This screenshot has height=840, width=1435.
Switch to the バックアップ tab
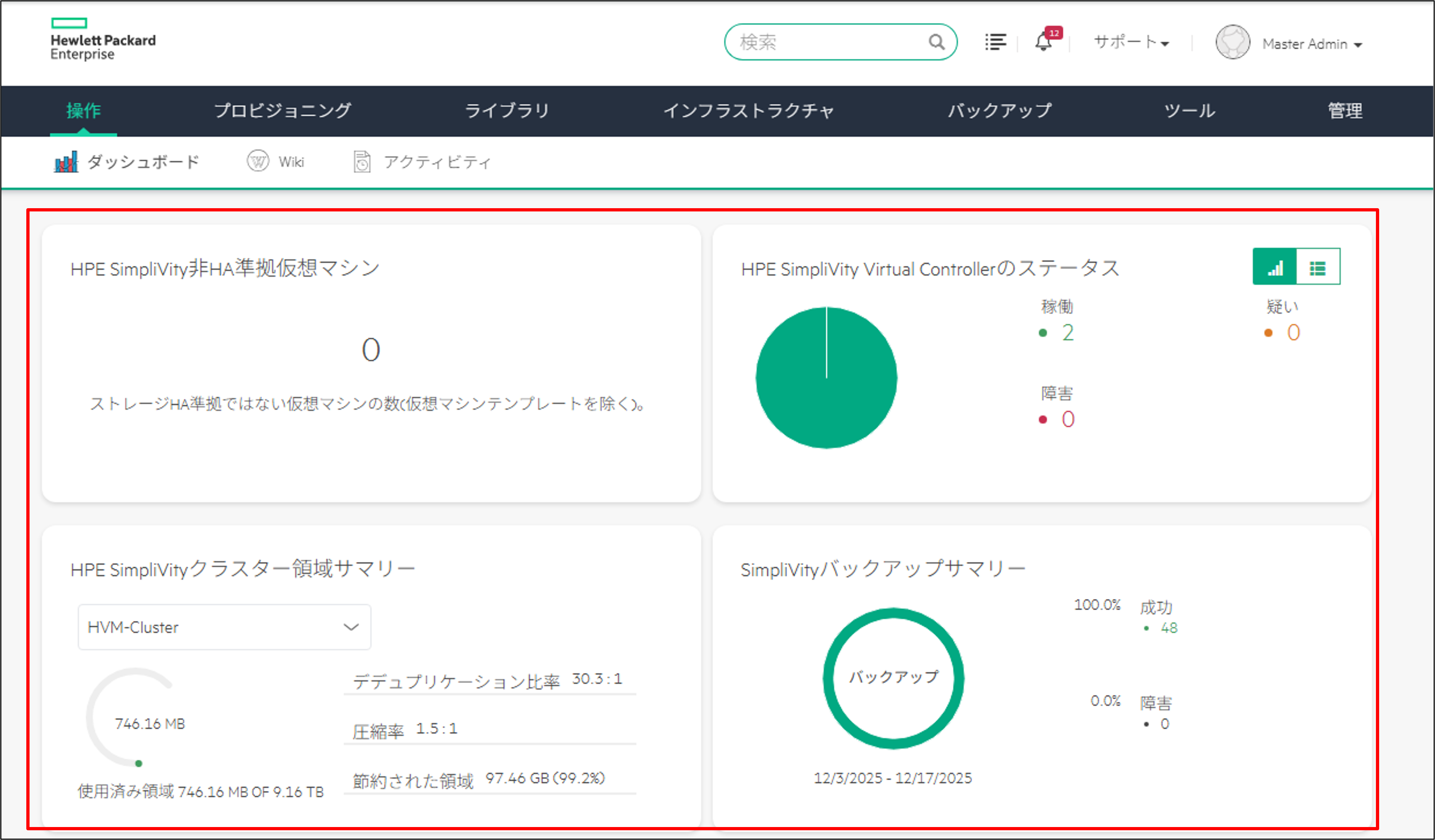999,111
